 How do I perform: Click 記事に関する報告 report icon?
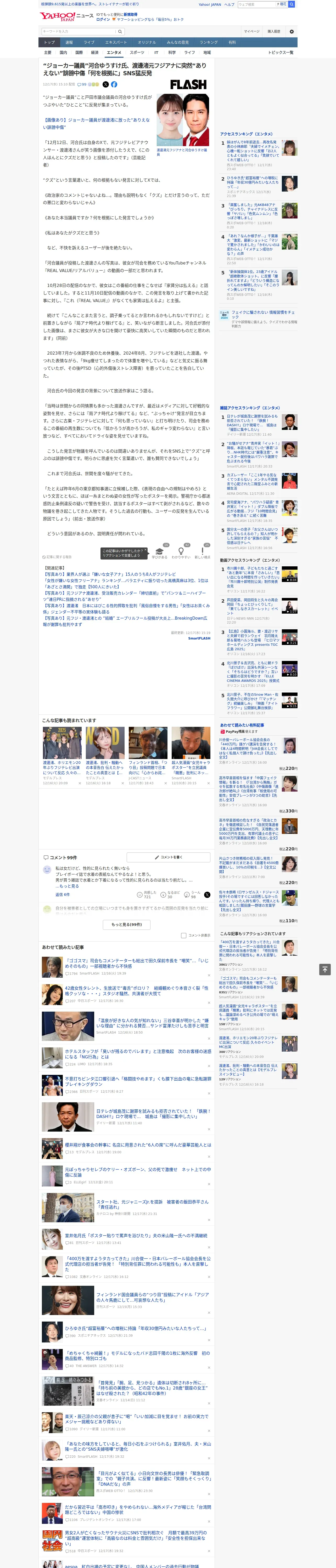pos(57,557)
